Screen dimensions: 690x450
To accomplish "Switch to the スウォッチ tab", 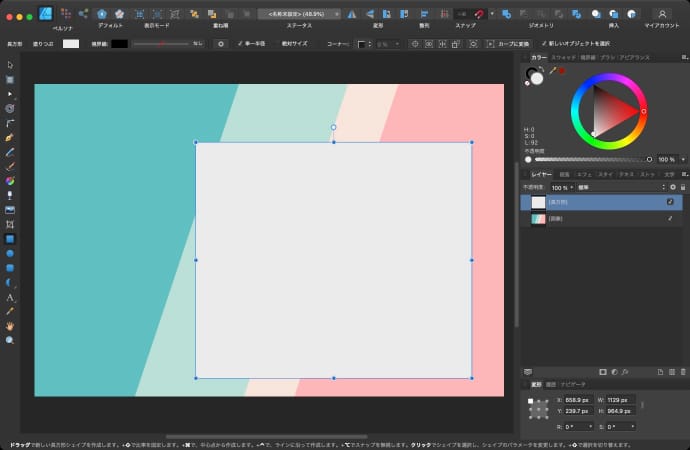I will (x=563, y=58).
